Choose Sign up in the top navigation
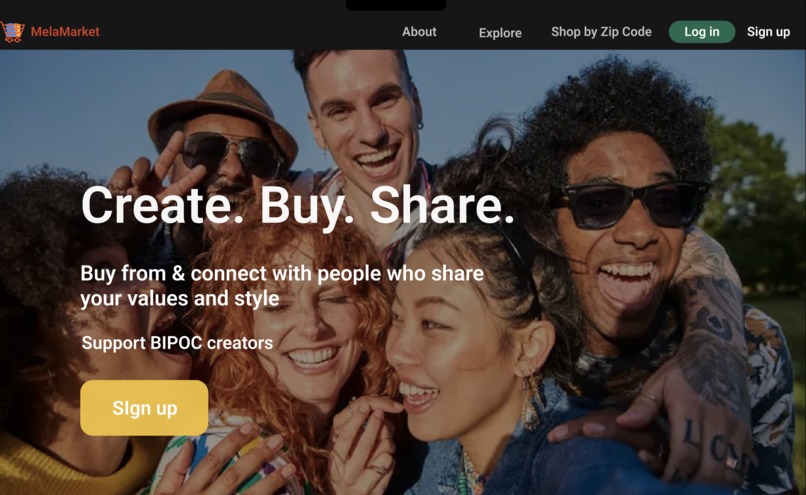Screen dimensions: 806x495 [x=768, y=32]
